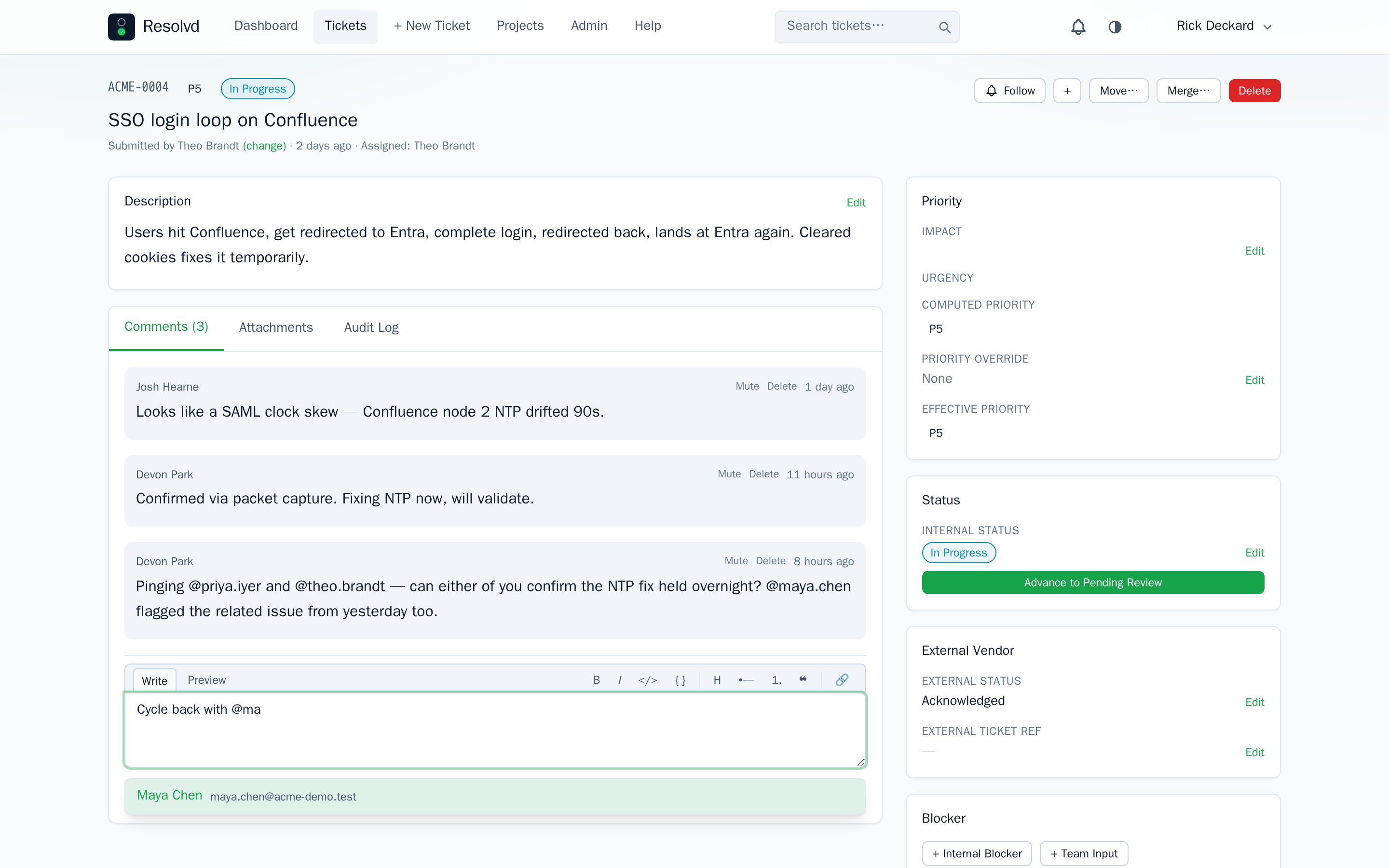Edit the ticket Description

856,203
